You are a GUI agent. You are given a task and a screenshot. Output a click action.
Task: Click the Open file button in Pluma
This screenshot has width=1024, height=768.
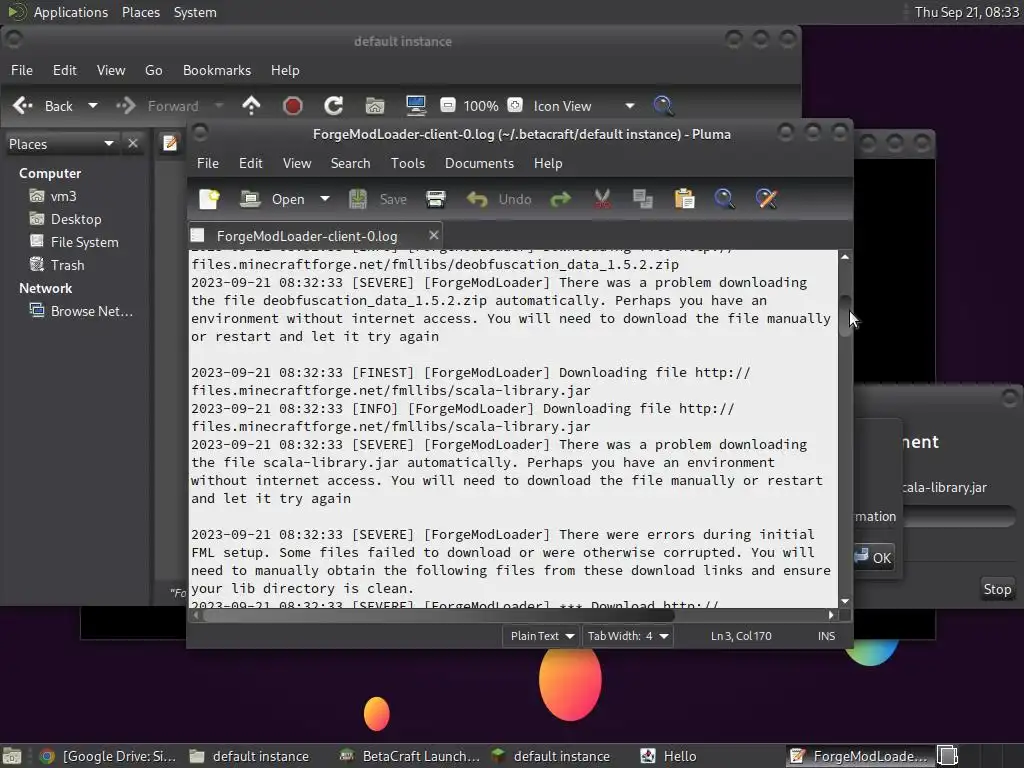272,199
